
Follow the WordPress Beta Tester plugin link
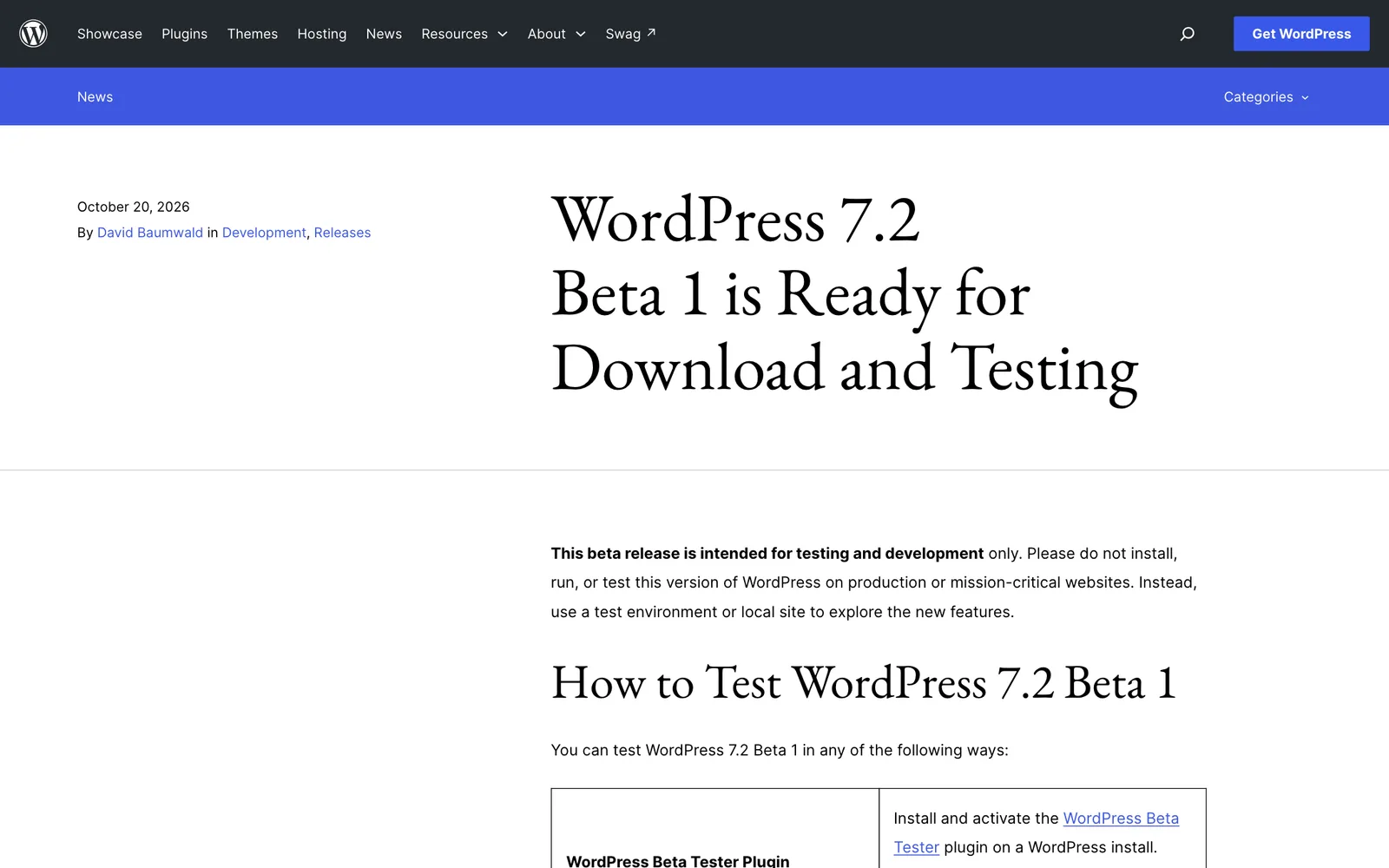(x=1036, y=832)
